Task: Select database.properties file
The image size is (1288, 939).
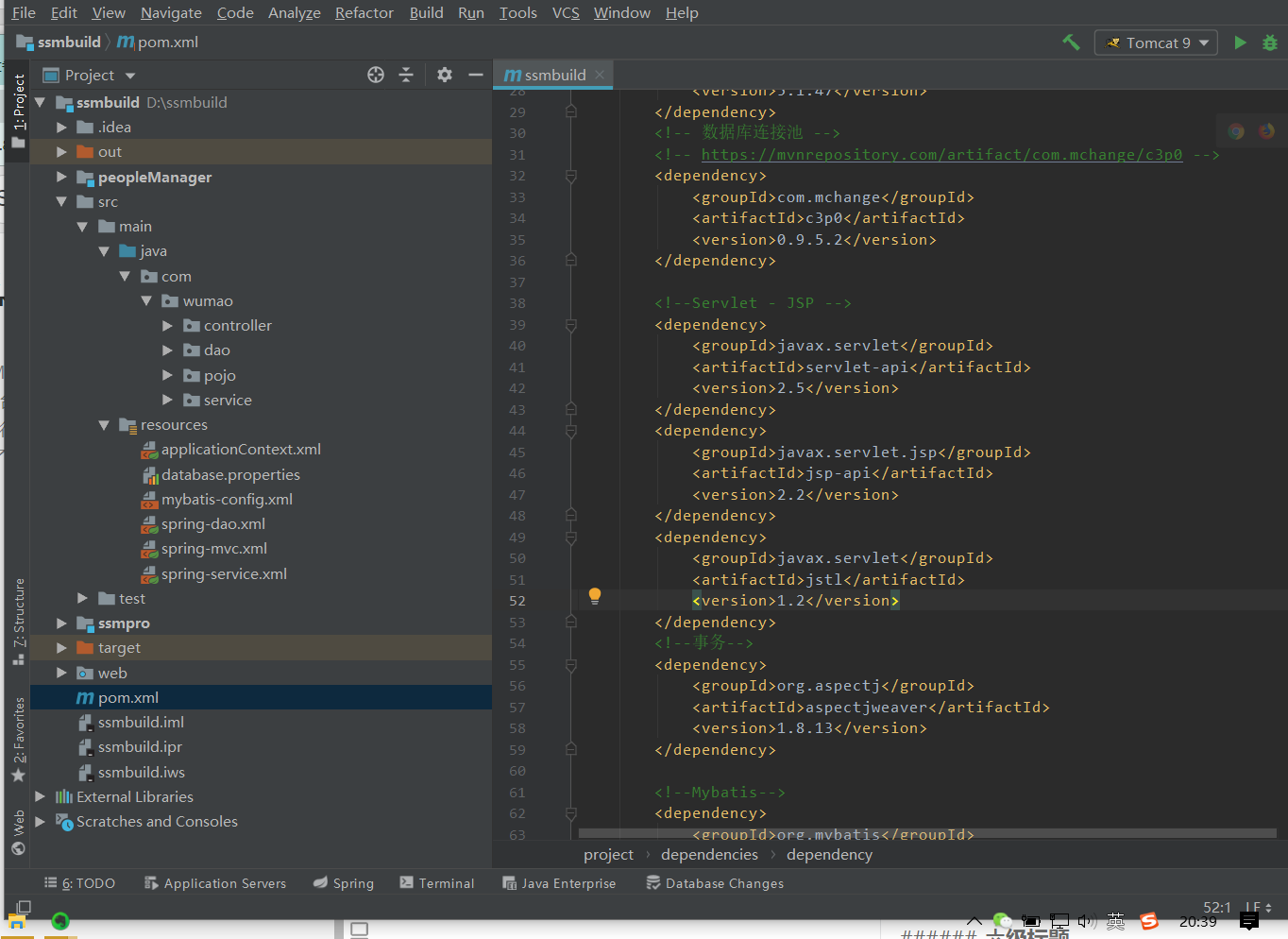Action: click(x=230, y=474)
